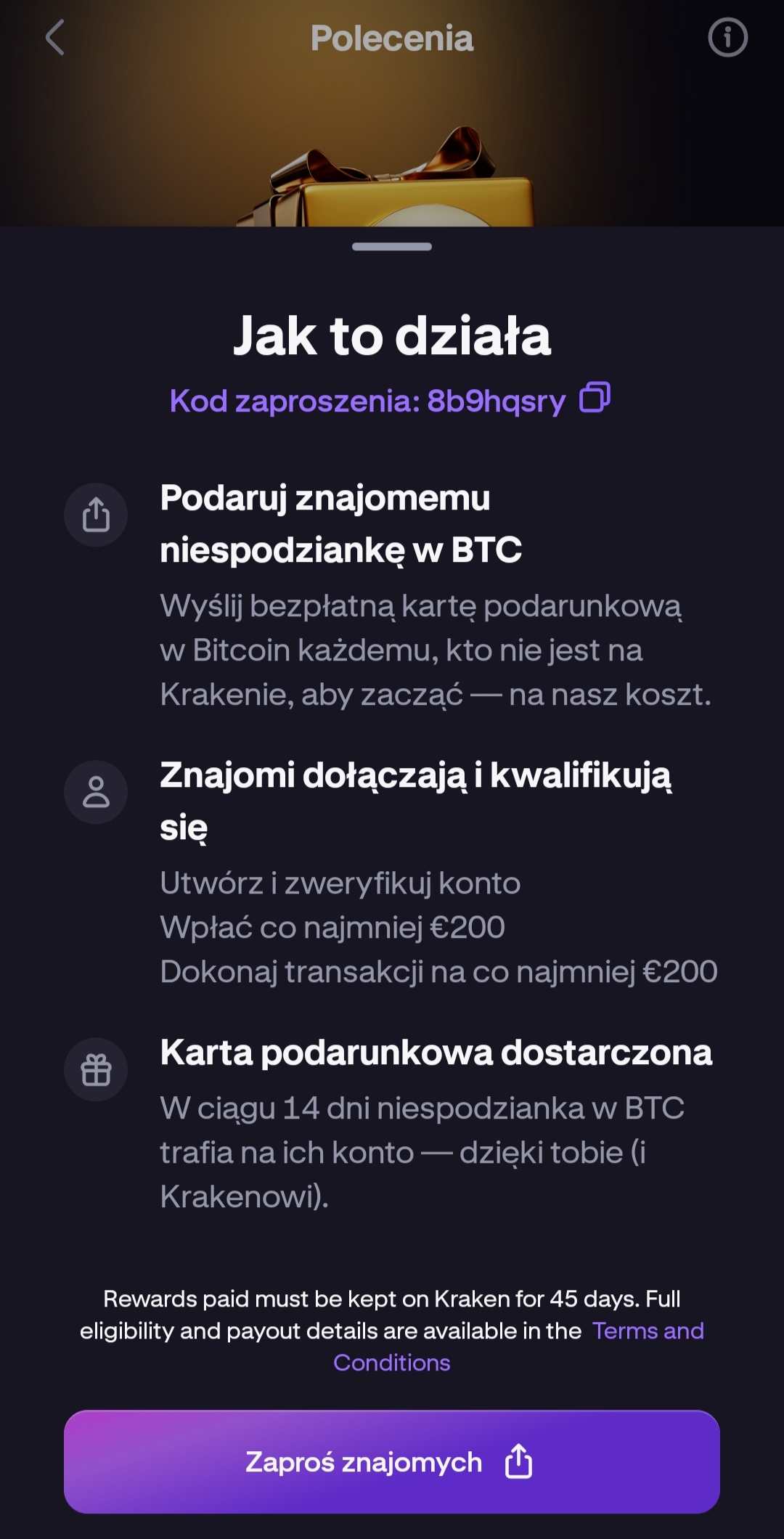Viewport: 784px width, 1539px height.
Task: Tap share icon inside Zaproś znajomych button
Action: 518,1461
